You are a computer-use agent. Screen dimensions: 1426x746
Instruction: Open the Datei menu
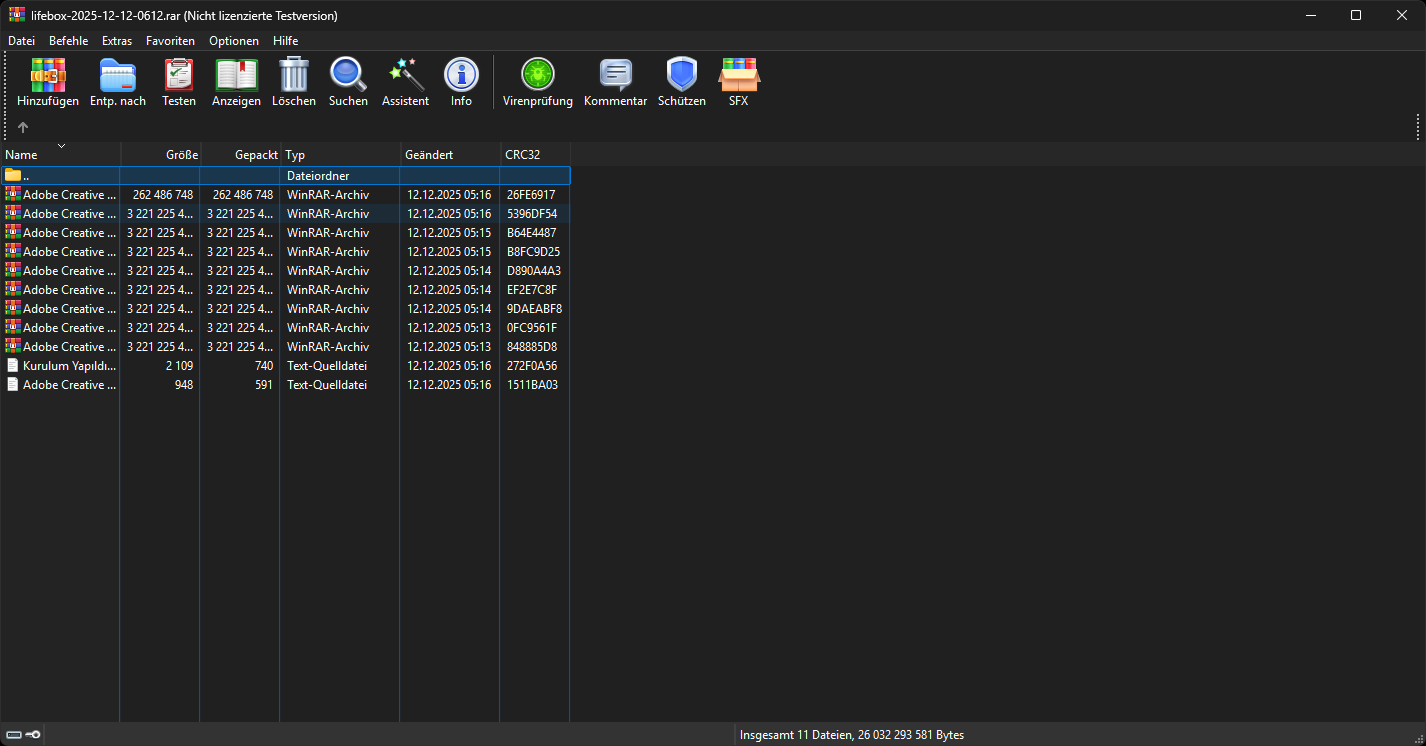(21, 41)
